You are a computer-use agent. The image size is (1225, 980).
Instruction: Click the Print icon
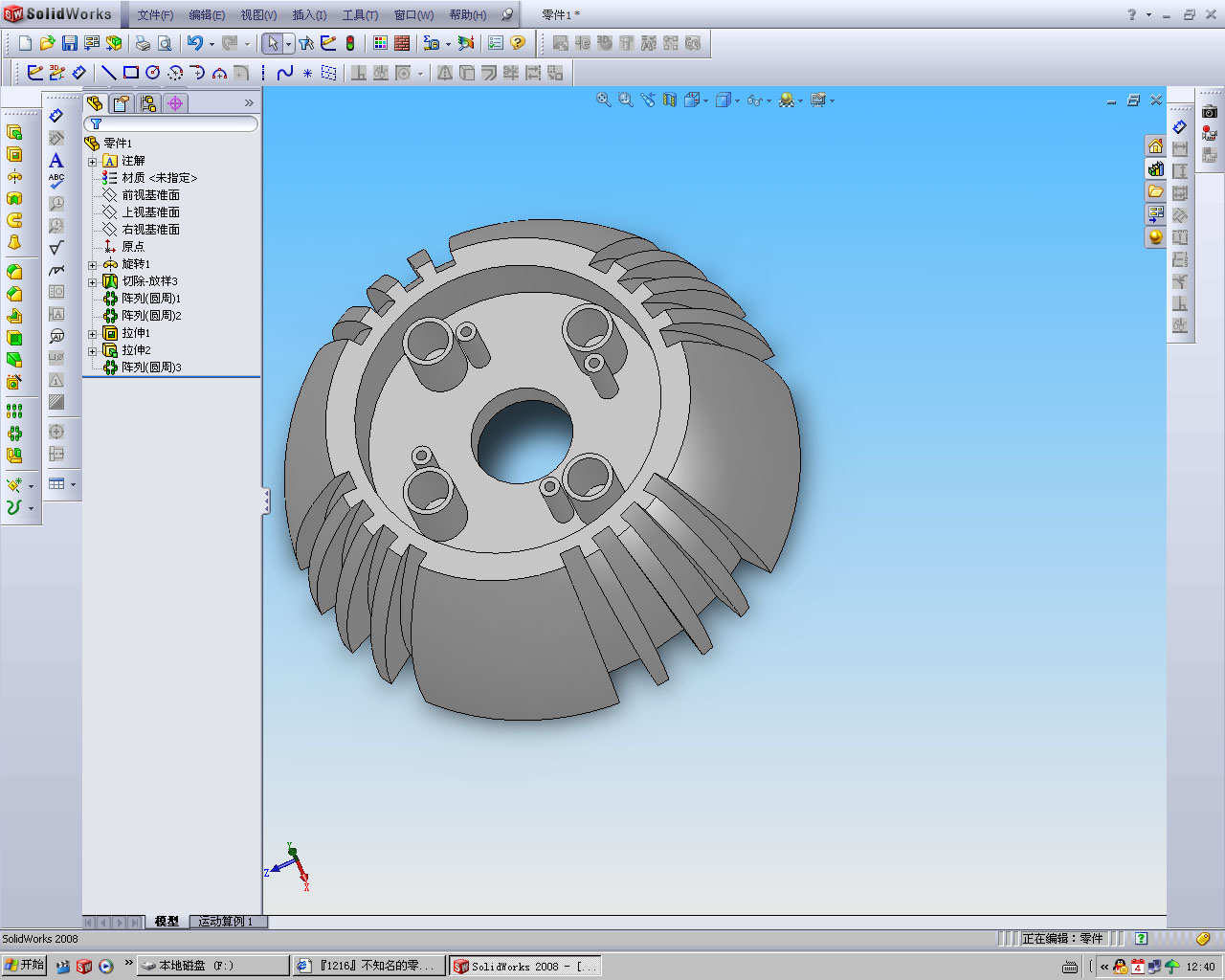pyautogui.click(x=143, y=43)
